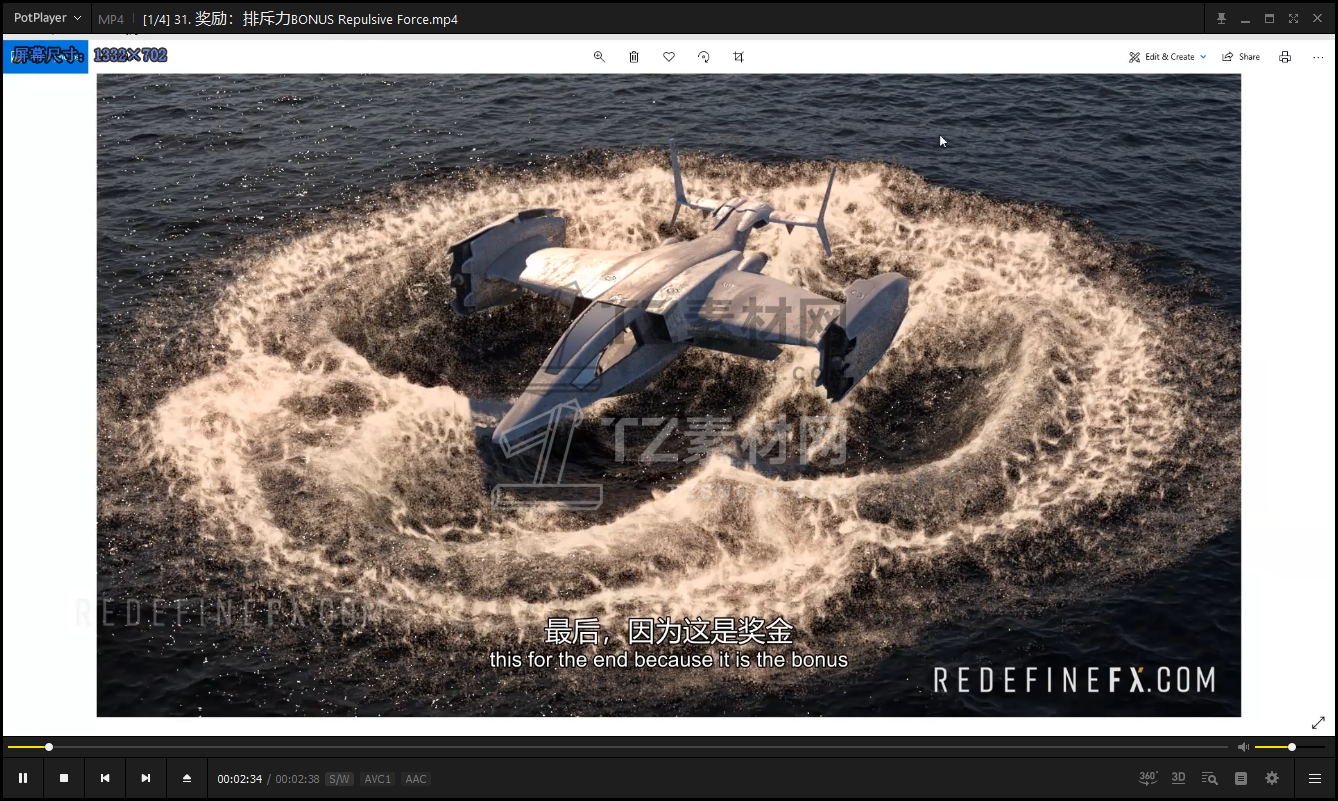Close the PotPlayer window
This screenshot has width=1338, height=801.
pos(1317,19)
